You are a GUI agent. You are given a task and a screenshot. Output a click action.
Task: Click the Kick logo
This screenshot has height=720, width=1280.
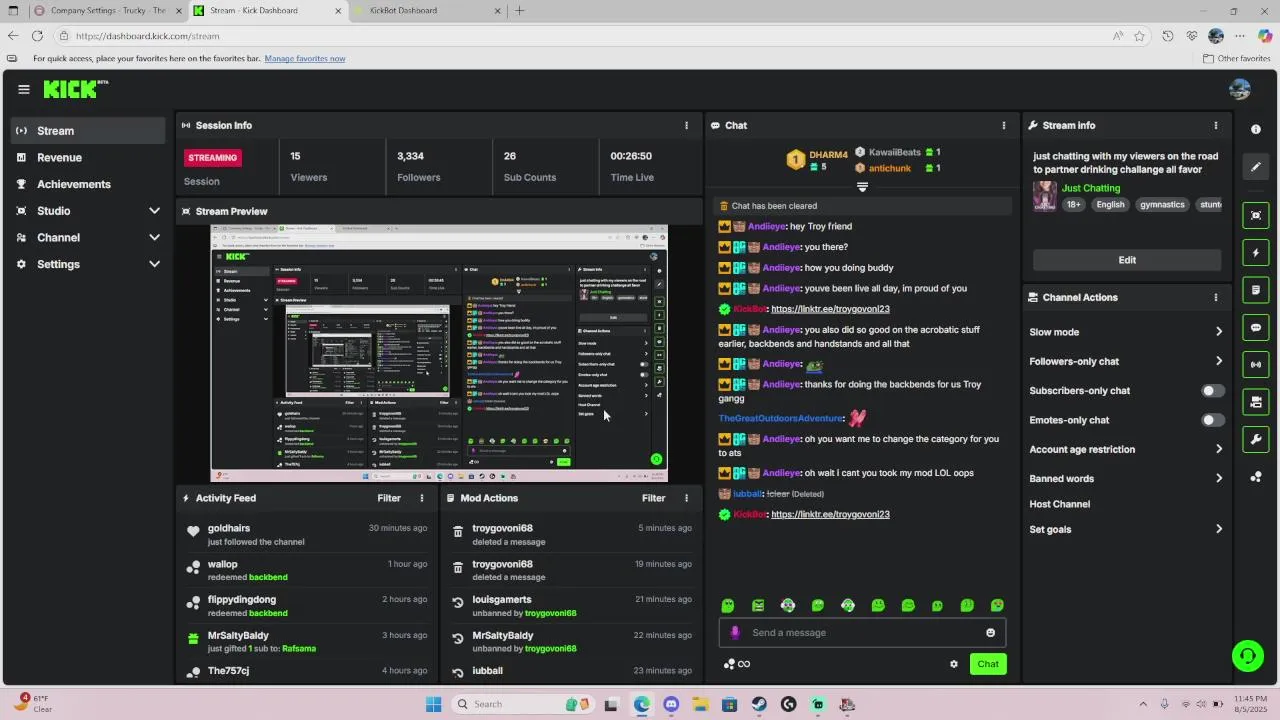pos(76,90)
